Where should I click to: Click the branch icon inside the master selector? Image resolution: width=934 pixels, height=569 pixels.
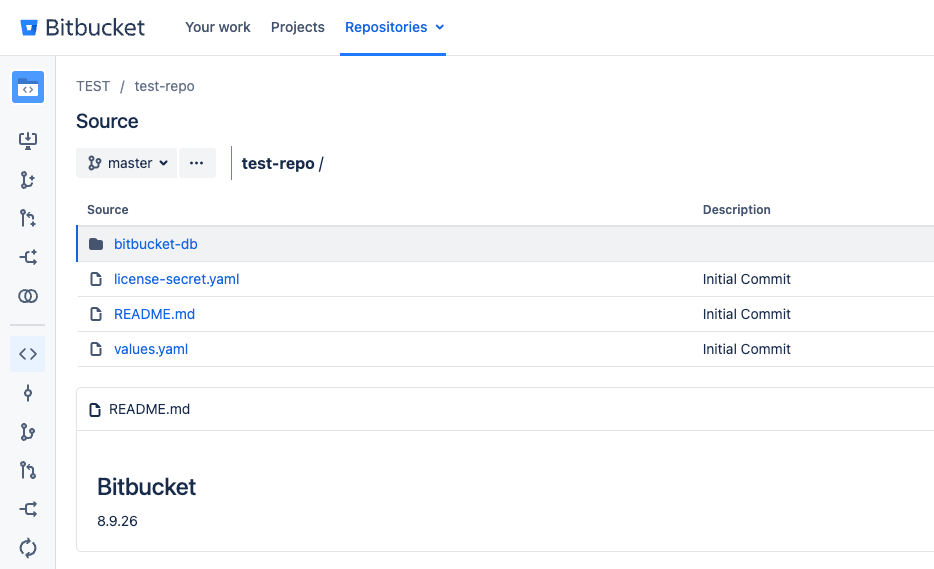click(x=95, y=163)
